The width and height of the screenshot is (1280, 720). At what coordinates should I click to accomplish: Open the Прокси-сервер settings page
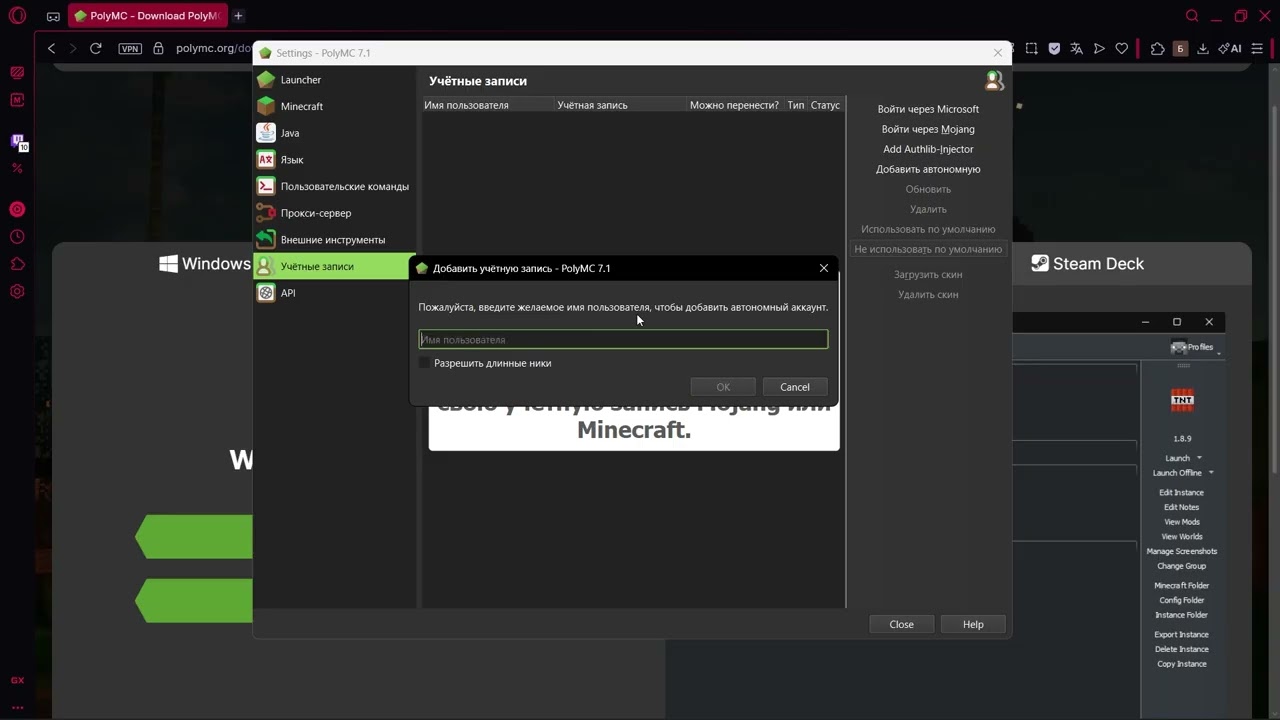pos(335,213)
